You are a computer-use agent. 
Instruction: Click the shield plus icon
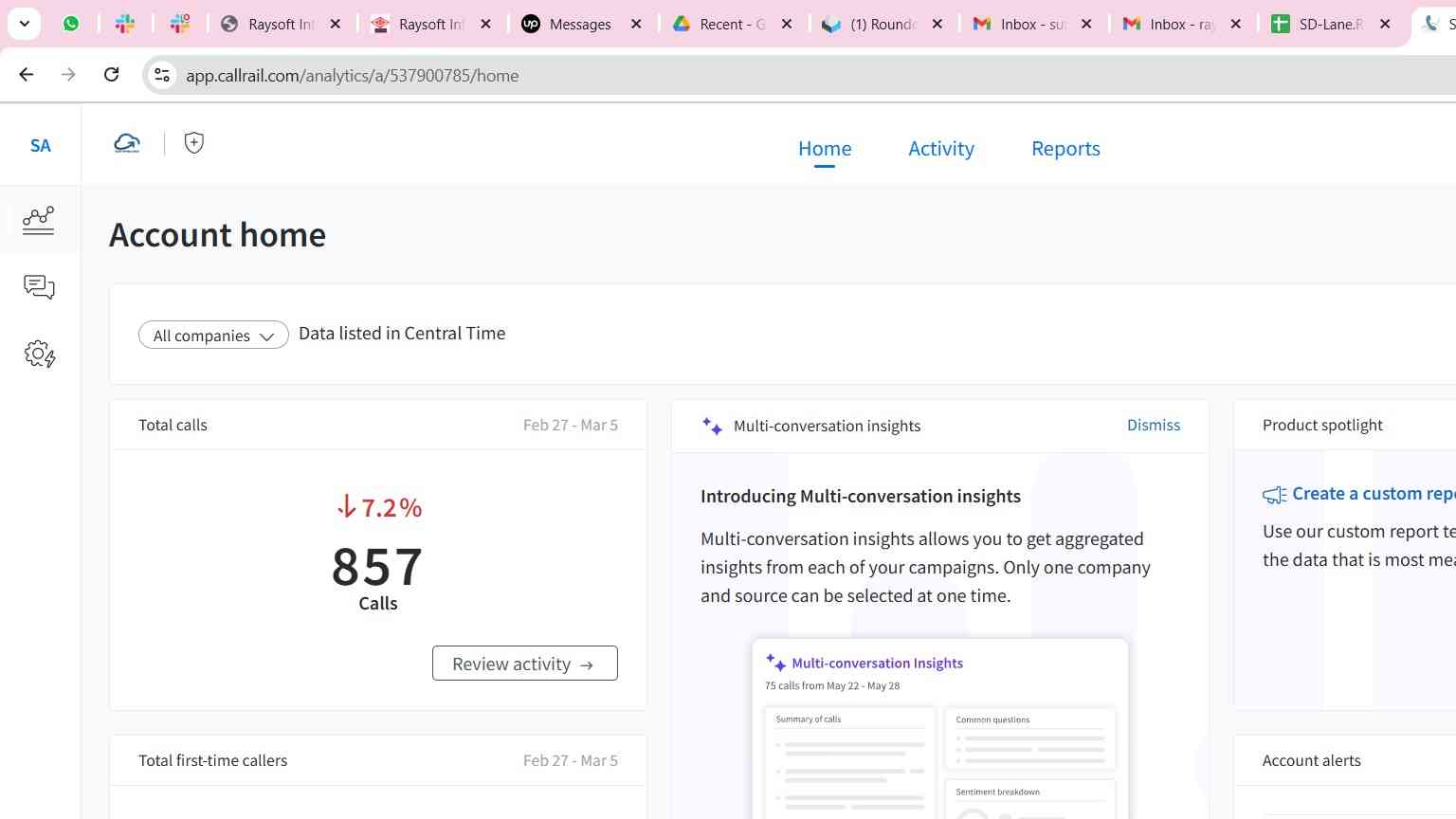pos(194,143)
